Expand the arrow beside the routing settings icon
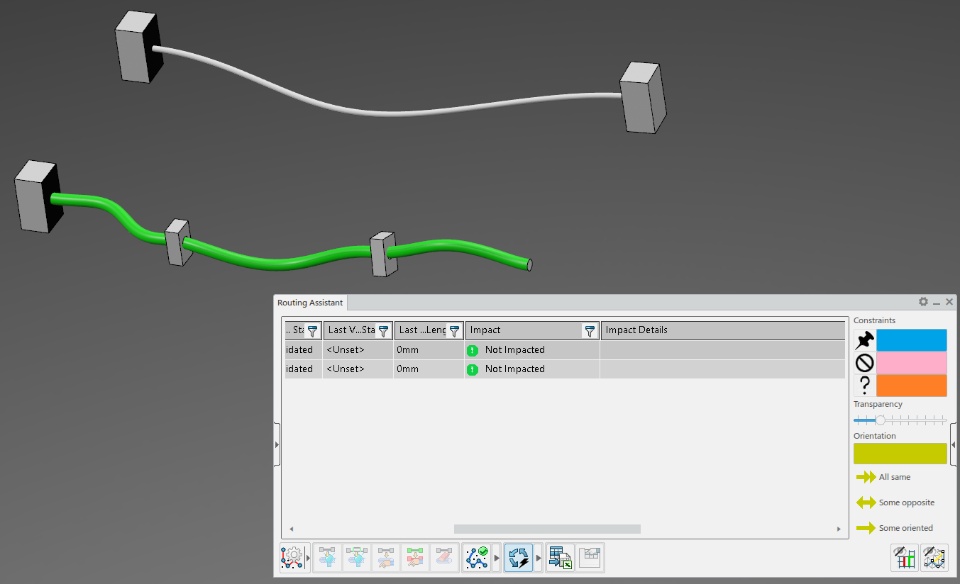Image resolution: width=960 pixels, height=584 pixels. pyautogui.click(x=308, y=558)
